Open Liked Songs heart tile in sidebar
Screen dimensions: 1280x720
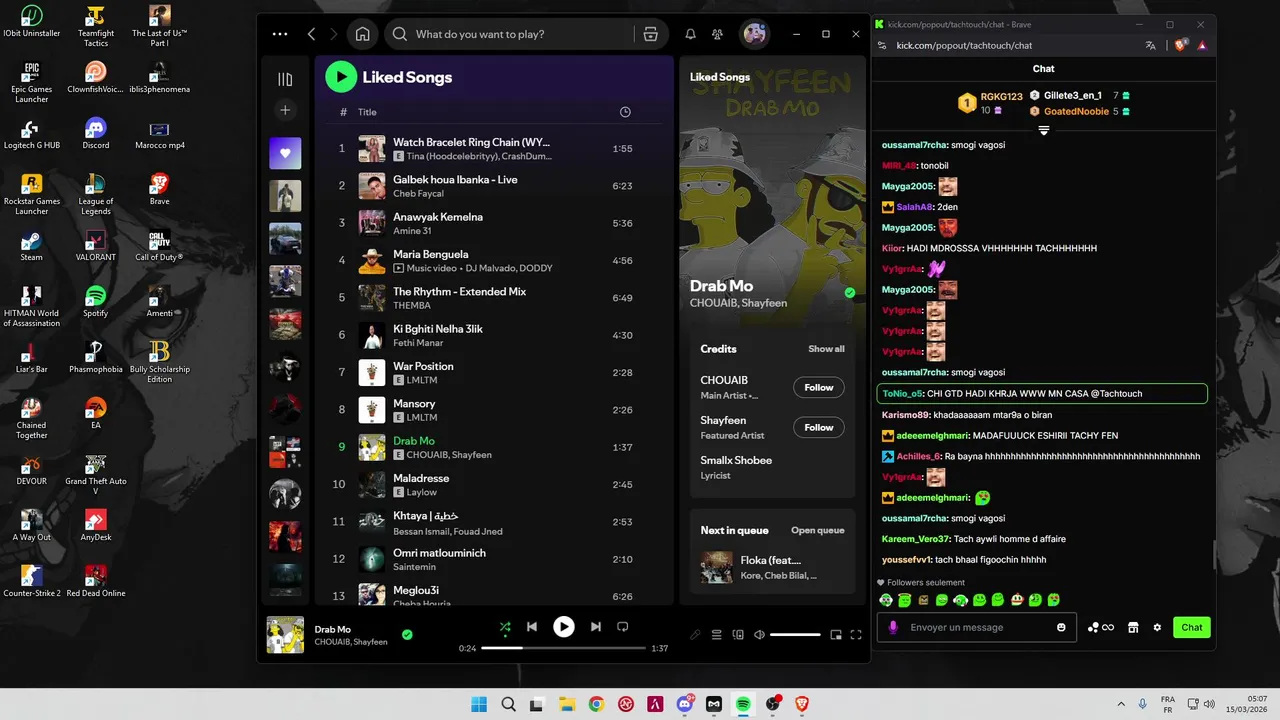[285, 153]
